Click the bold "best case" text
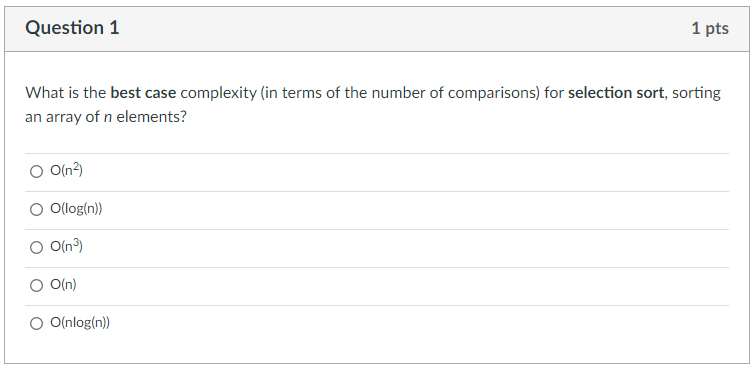Screen dimensions: 755x368 [143, 92]
